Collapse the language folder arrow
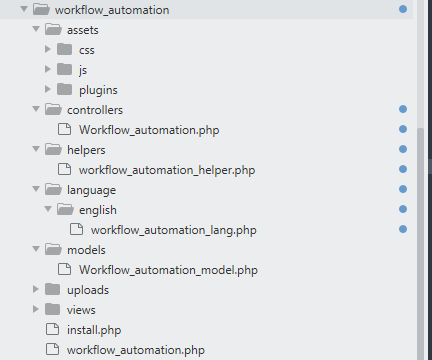The width and height of the screenshot is (432, 360). point(36,189)
